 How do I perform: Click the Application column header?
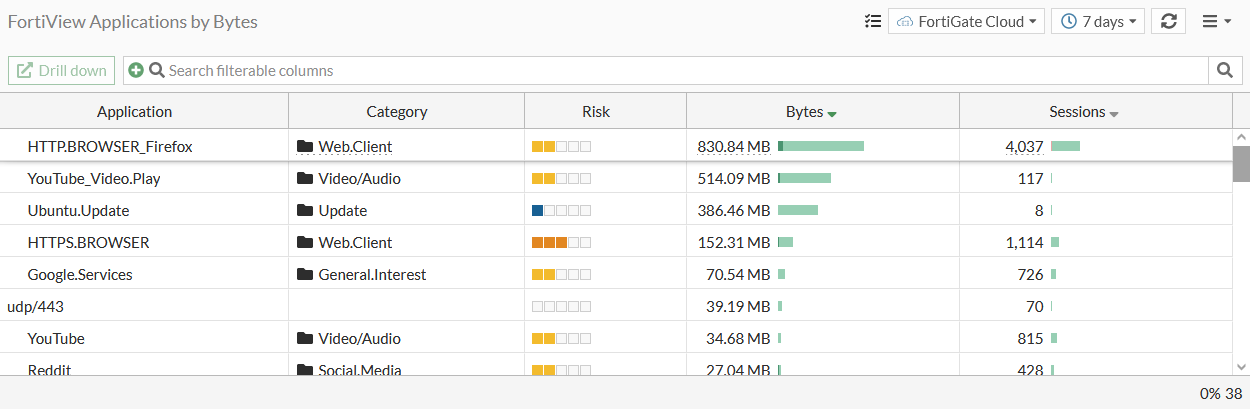tap(134, 112)
